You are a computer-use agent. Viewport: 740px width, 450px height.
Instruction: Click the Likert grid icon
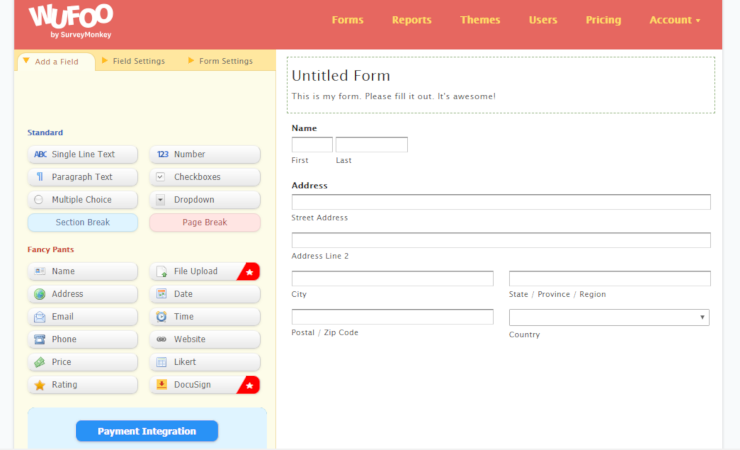coord(161,362)
